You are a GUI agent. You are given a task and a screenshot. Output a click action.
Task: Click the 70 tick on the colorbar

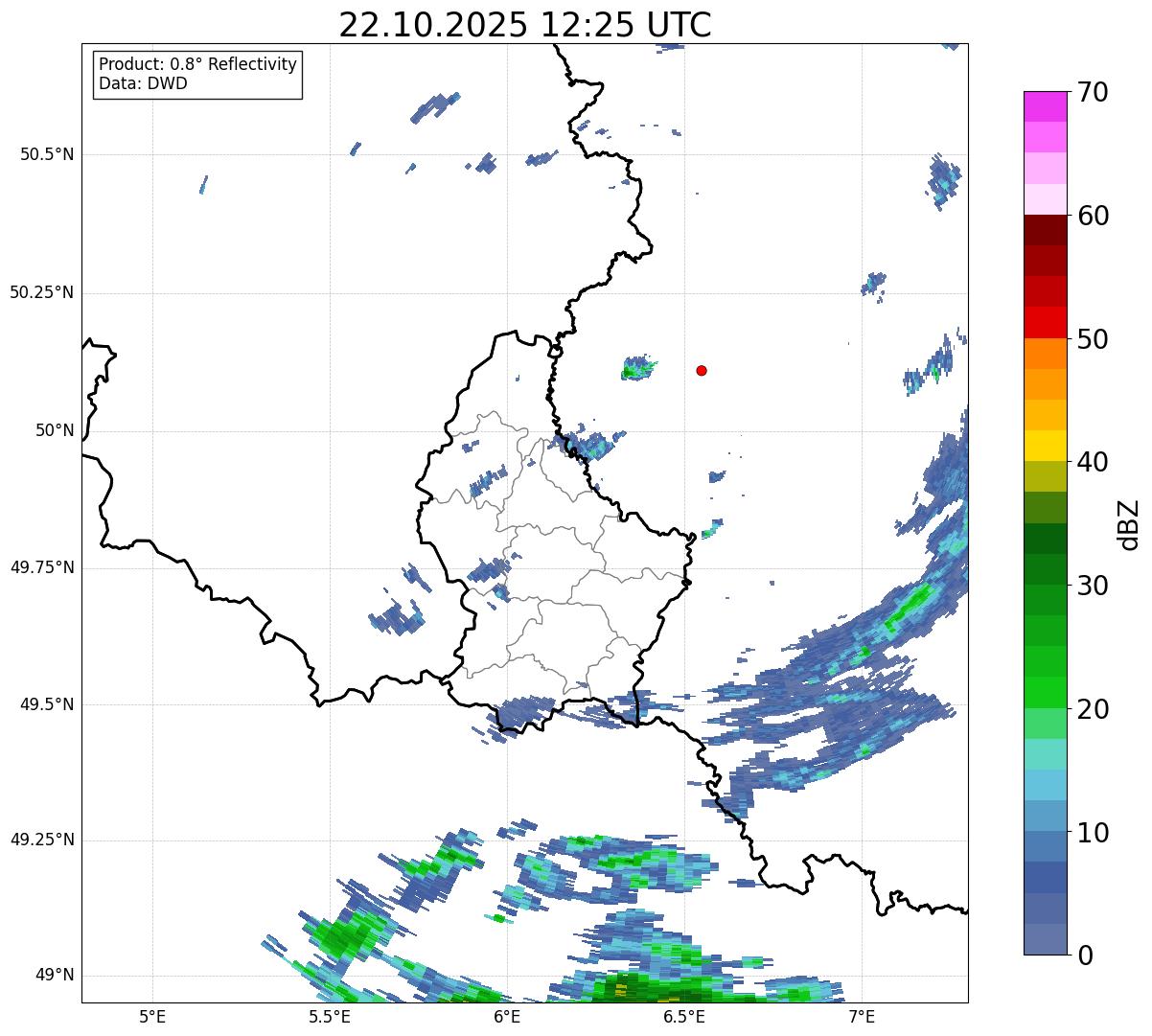tap(1093, 92)
